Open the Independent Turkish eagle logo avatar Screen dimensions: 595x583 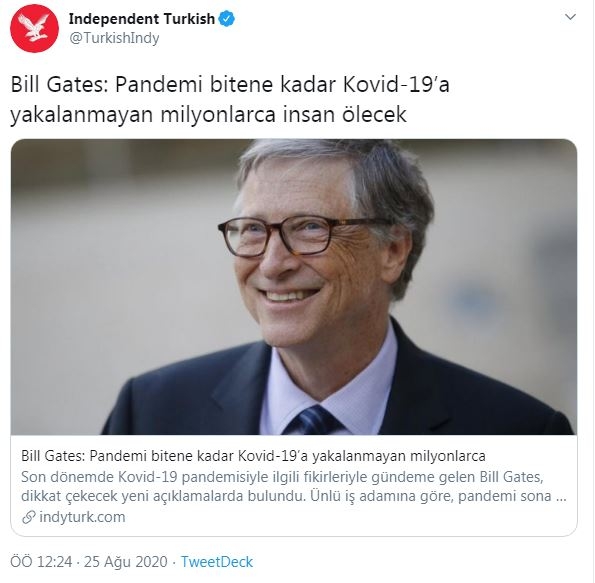[x=34, y=28]
